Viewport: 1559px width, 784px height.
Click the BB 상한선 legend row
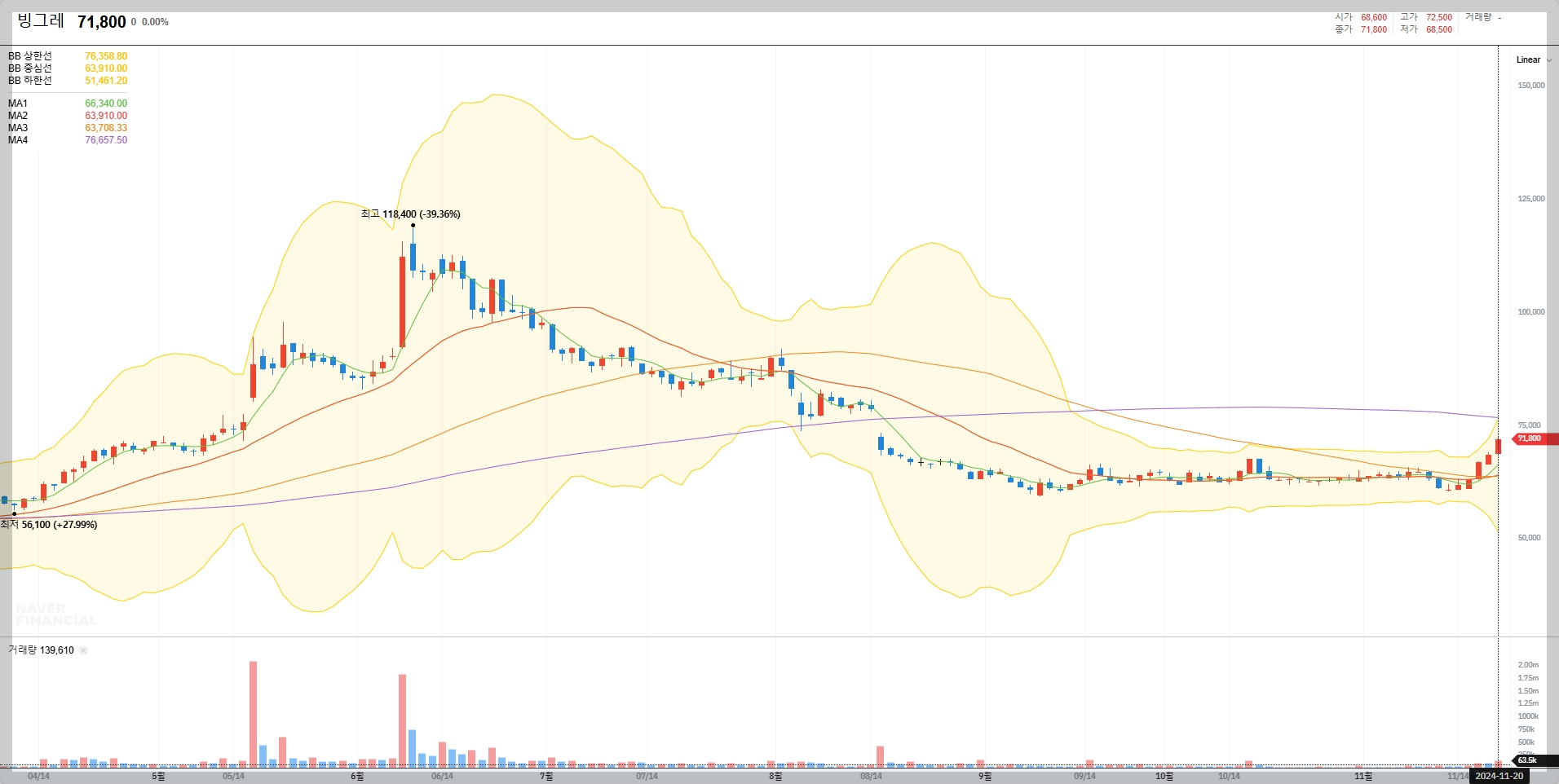(68, 56)
